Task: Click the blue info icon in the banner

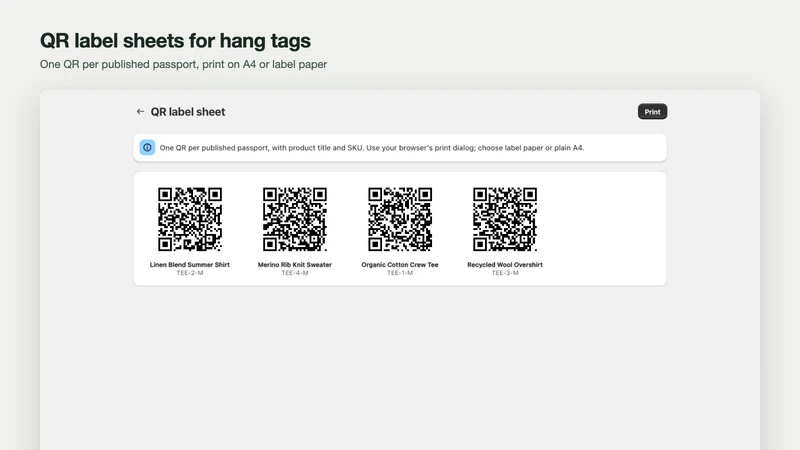Action: (x=147, y=147)
